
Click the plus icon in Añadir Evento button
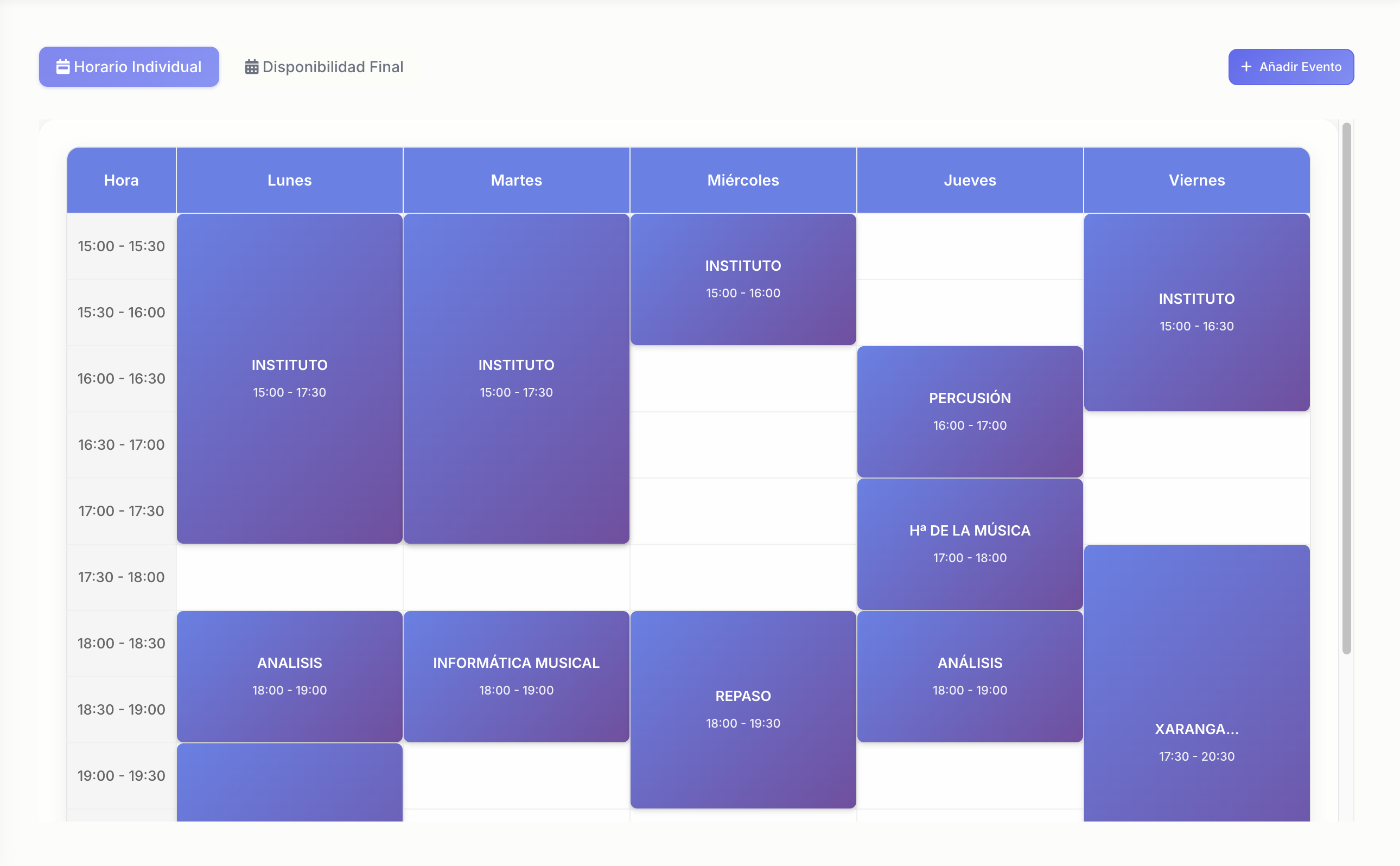coord(1246,66)
